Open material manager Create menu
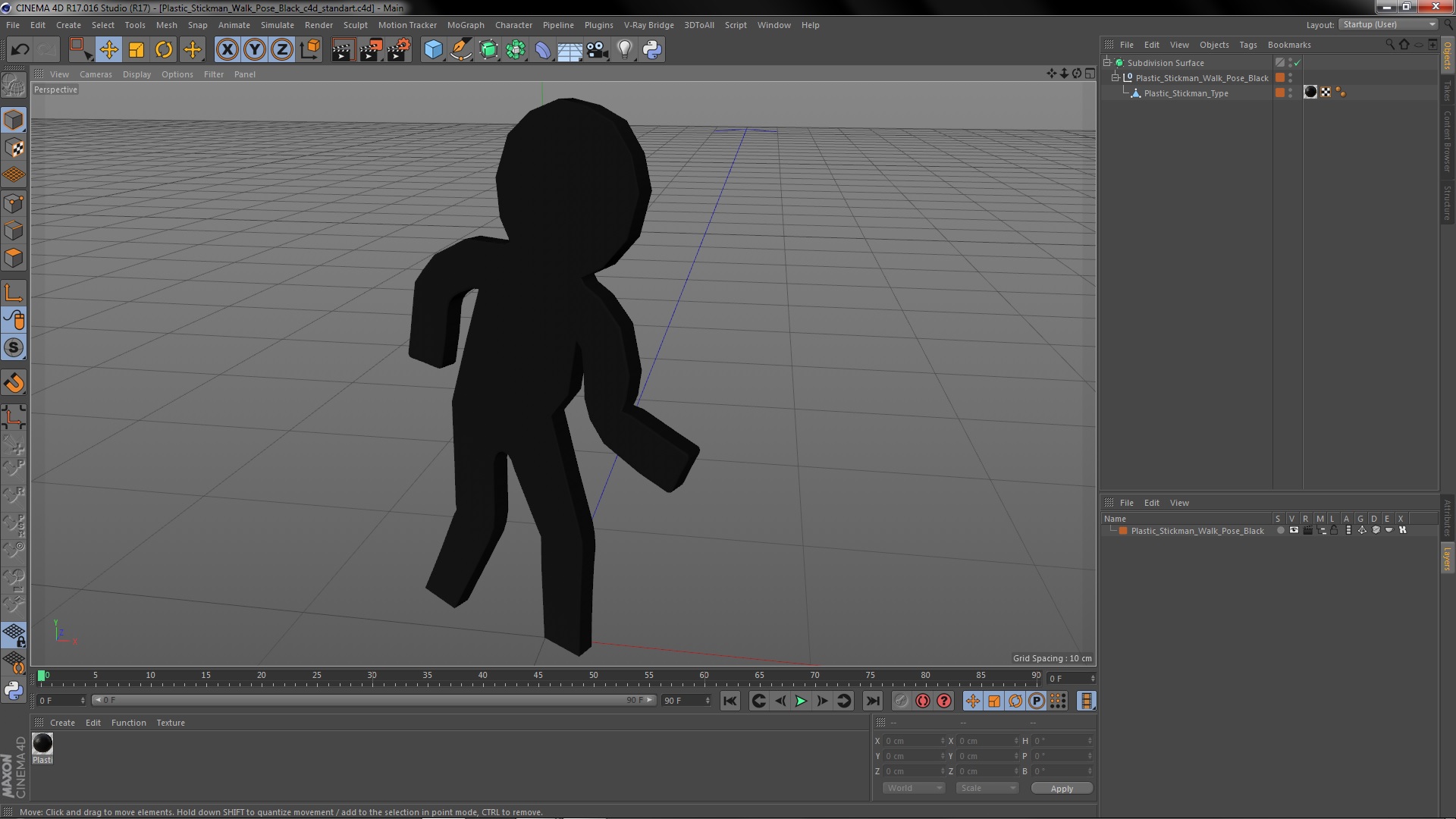The image size is (1456, 819). point(62,723)
